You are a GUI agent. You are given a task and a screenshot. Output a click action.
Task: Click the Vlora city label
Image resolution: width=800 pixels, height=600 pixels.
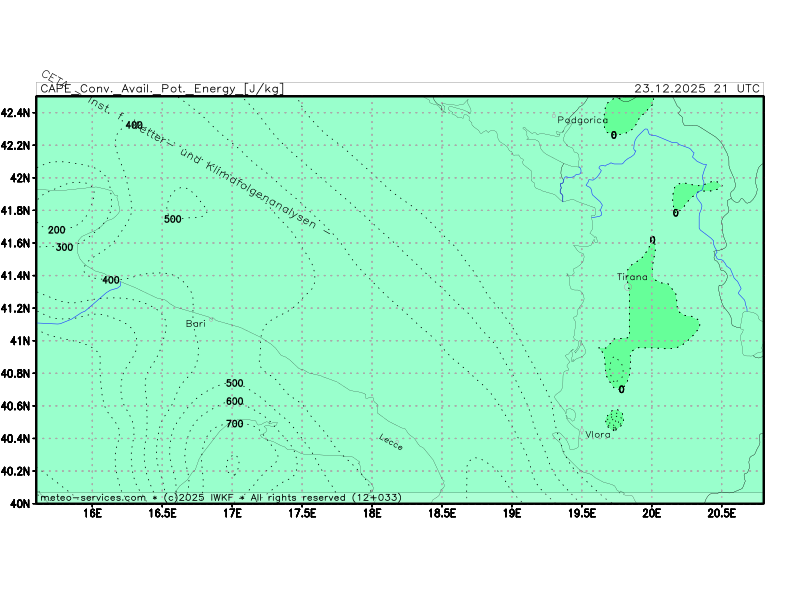click(597, 434)
